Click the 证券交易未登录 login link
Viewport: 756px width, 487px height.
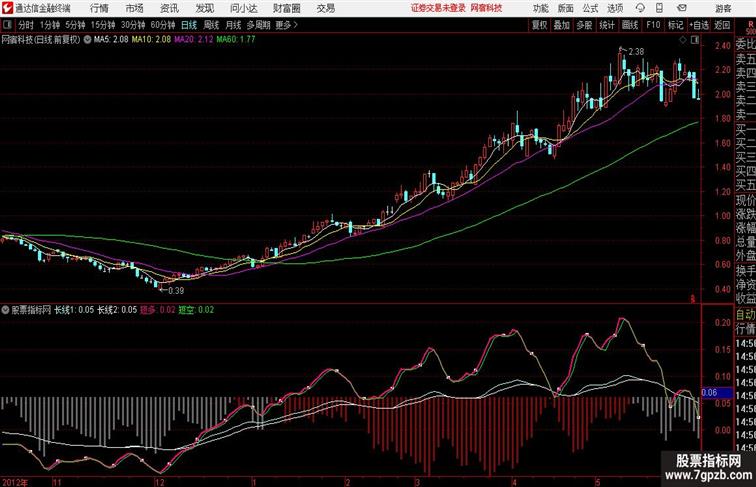[438, 8]
